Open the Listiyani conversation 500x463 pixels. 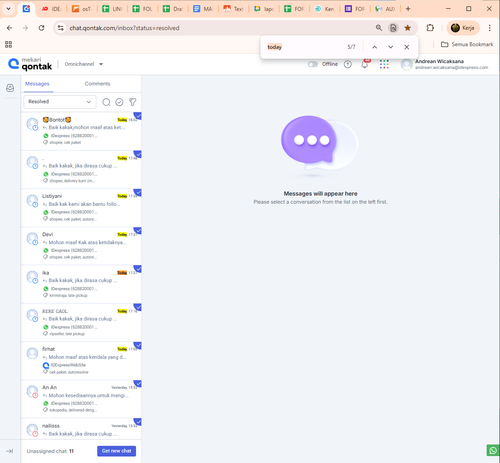click(x=81, y=207)
